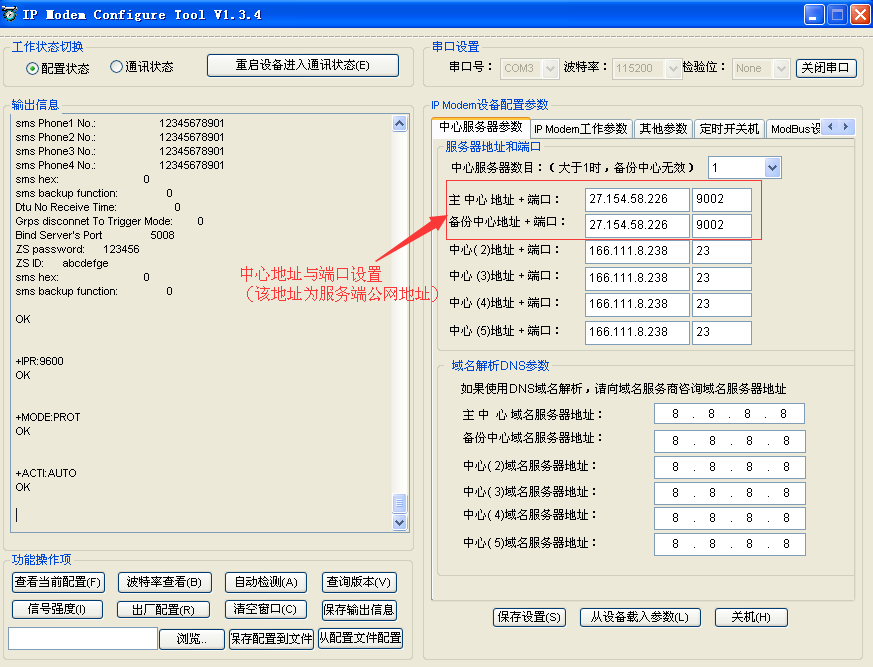Open the 串口号 COM3 dropdown
The width and height of the screenshot is (873, 667).
click(550, 68)
